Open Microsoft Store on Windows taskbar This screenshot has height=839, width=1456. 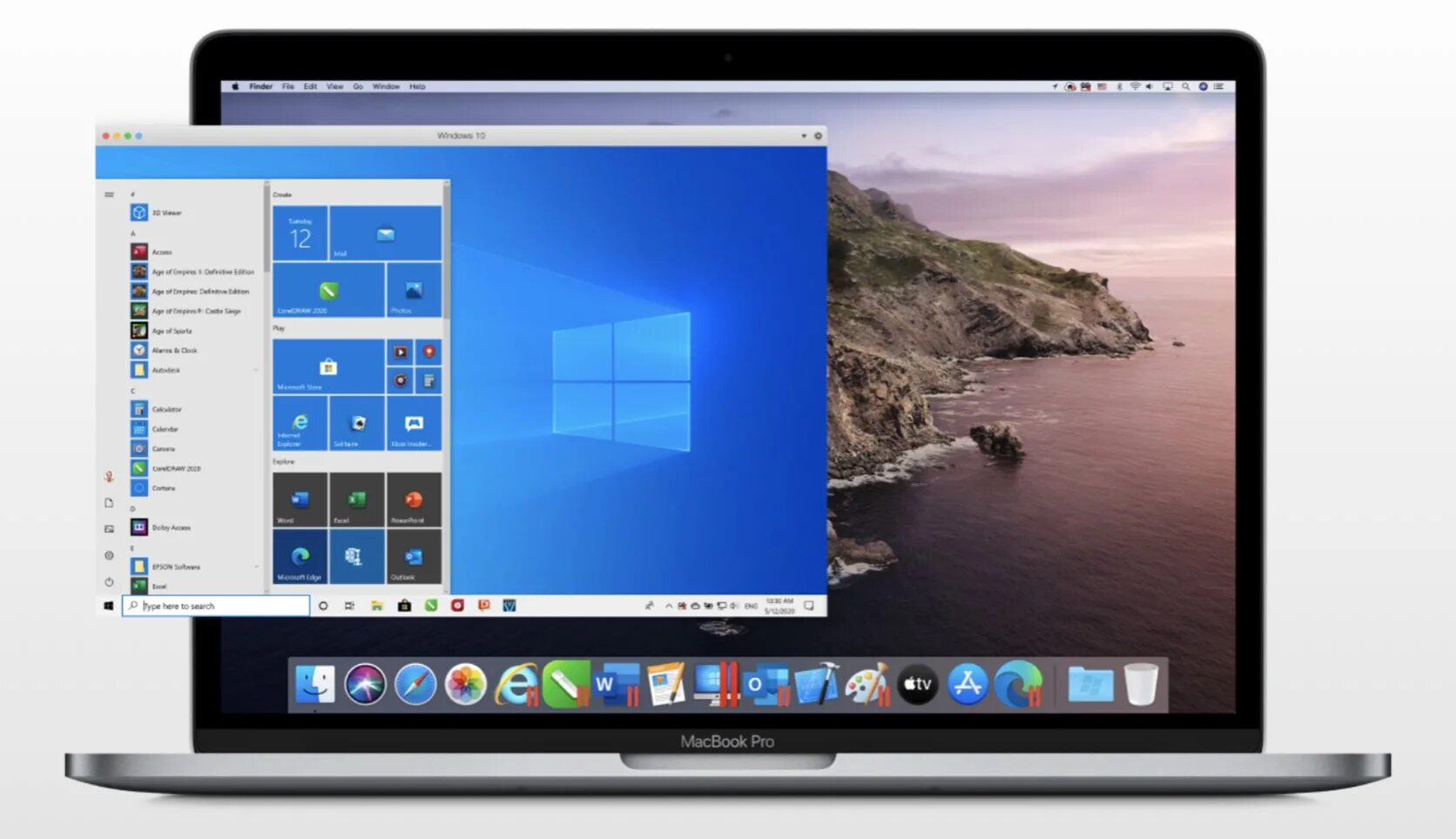(404, 606)
